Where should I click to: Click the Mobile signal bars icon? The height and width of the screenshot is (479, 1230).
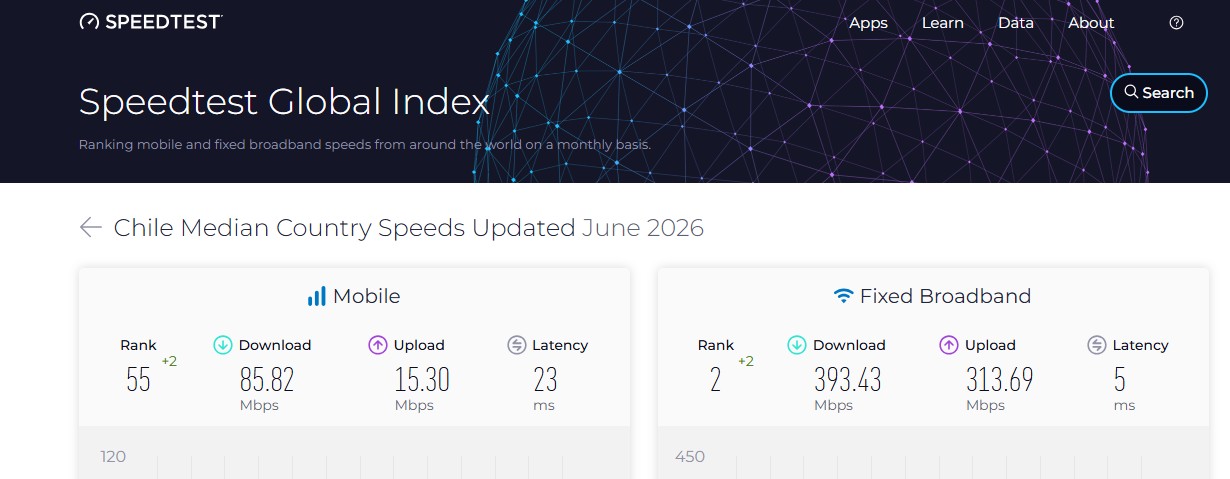[x=316, y=296]
